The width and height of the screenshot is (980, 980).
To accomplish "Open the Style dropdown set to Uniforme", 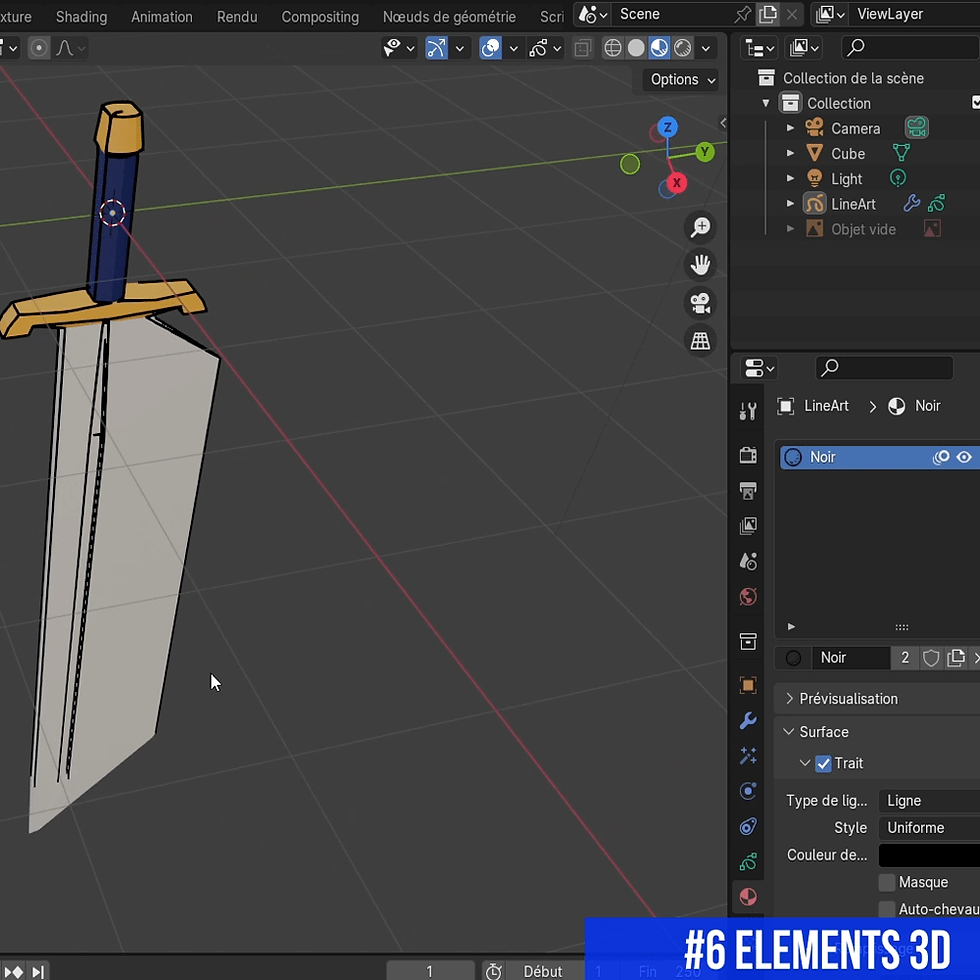I will [929, 828].
